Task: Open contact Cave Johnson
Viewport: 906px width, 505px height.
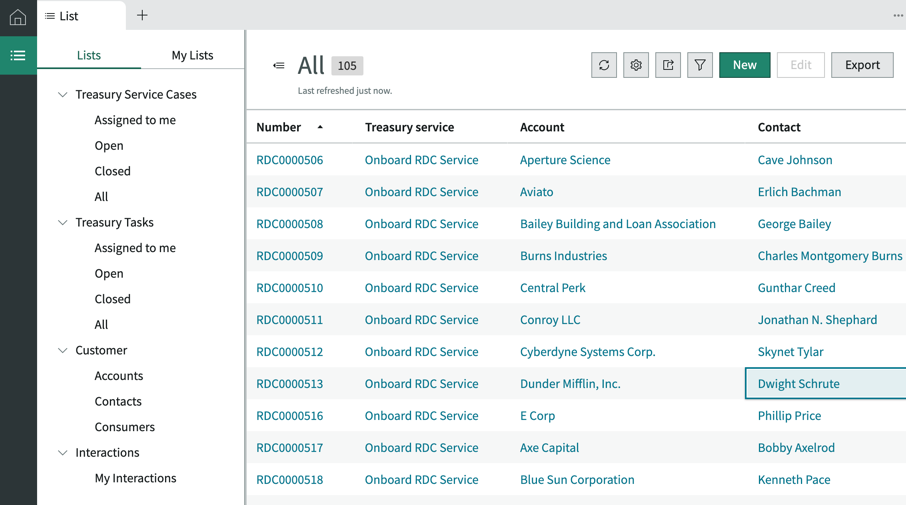Action: tap(795, 160)
